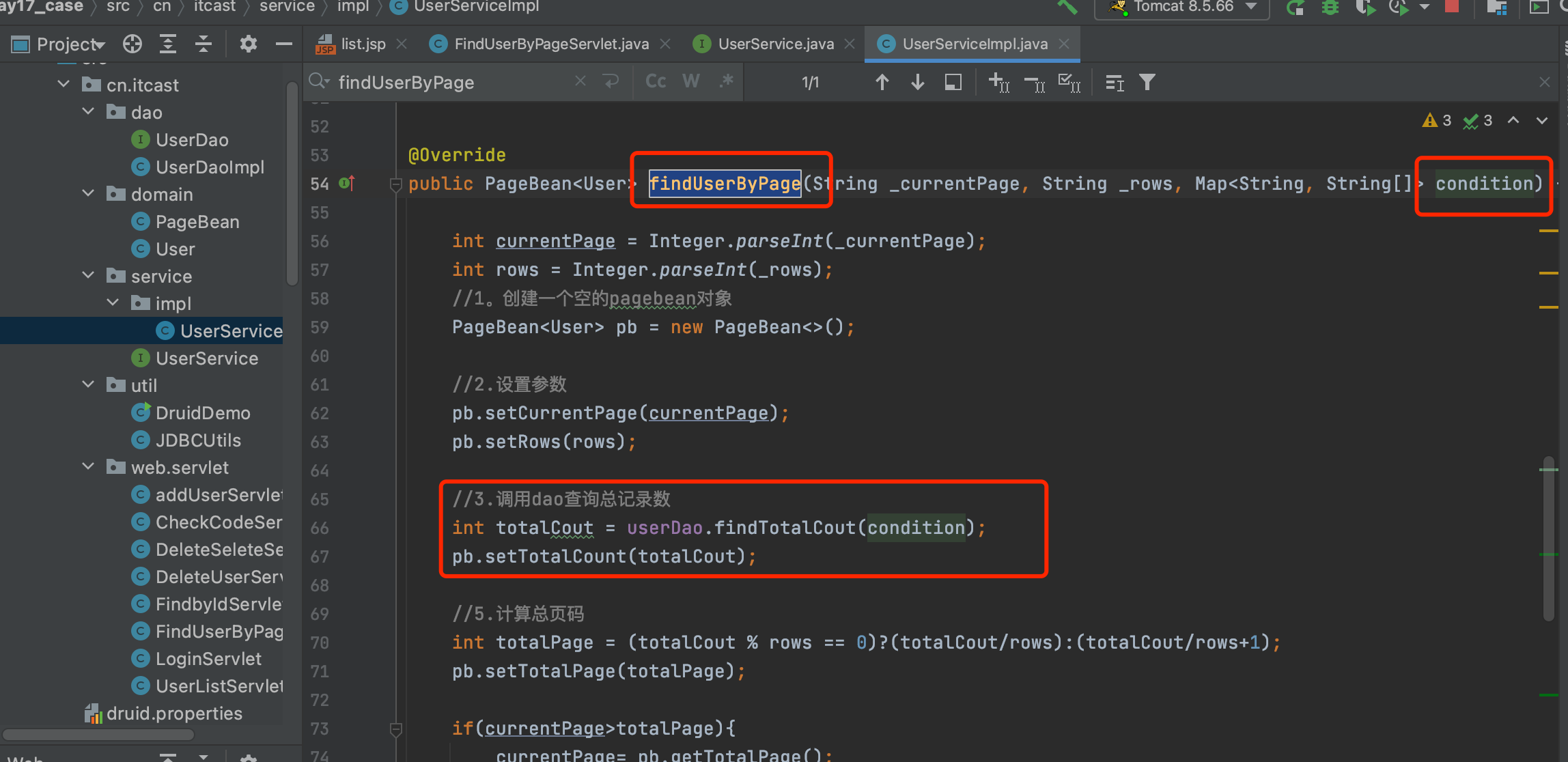Click the next occurrence arrow icon

point(916,82)
